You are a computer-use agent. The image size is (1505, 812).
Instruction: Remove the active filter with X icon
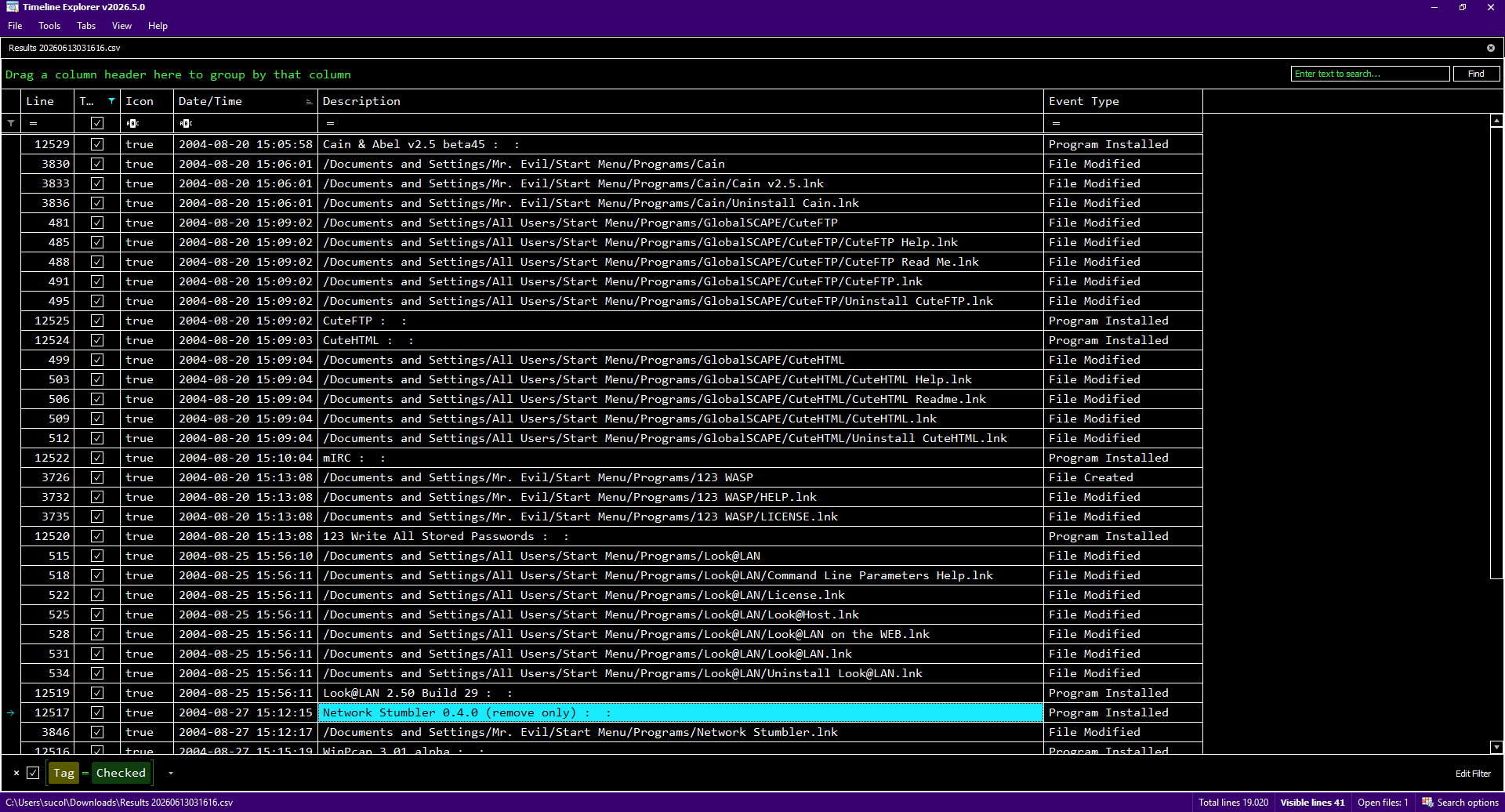click(x=16, y=773)
